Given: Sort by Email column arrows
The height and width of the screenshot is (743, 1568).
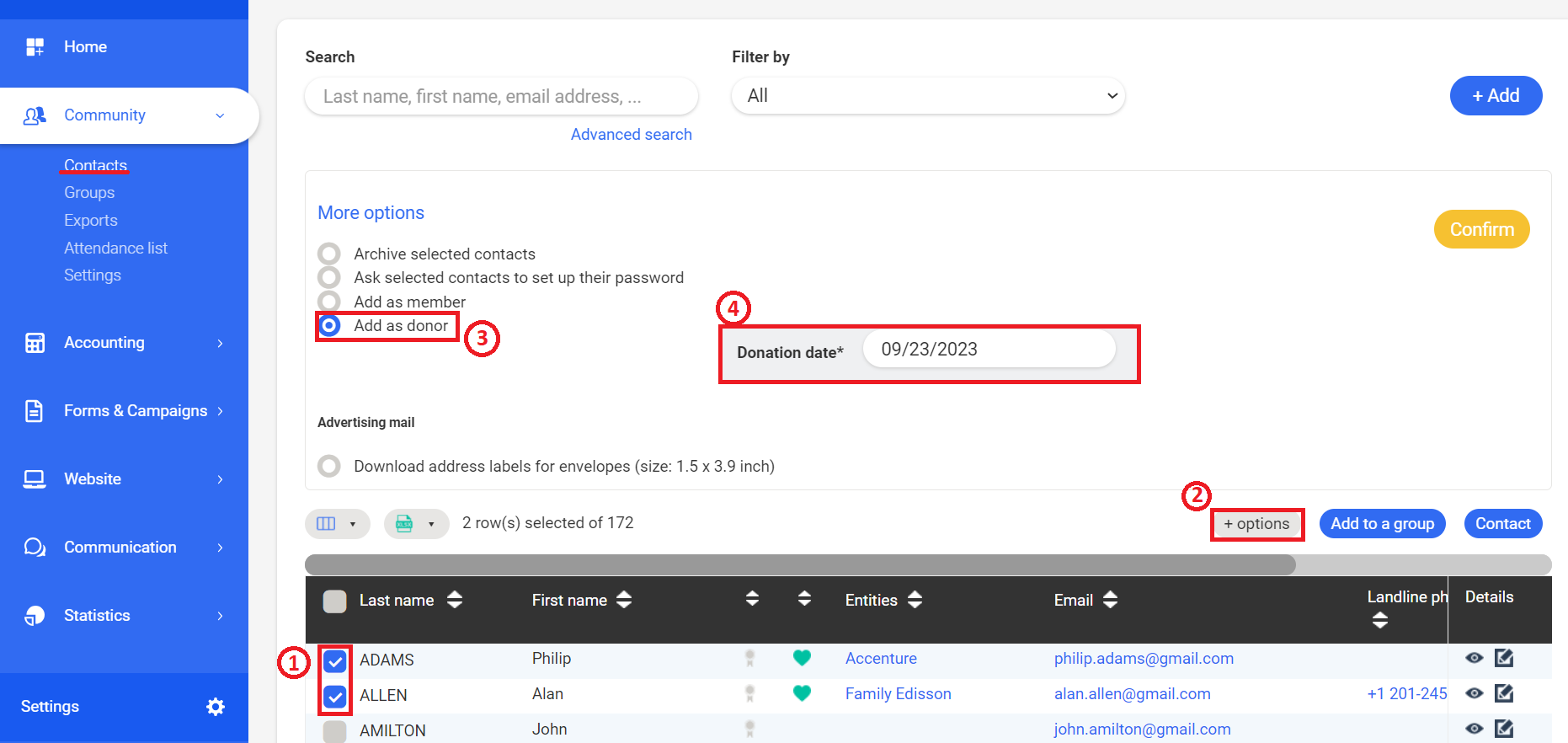Looking at the screenshot, I should click(x=1110, y=600).
